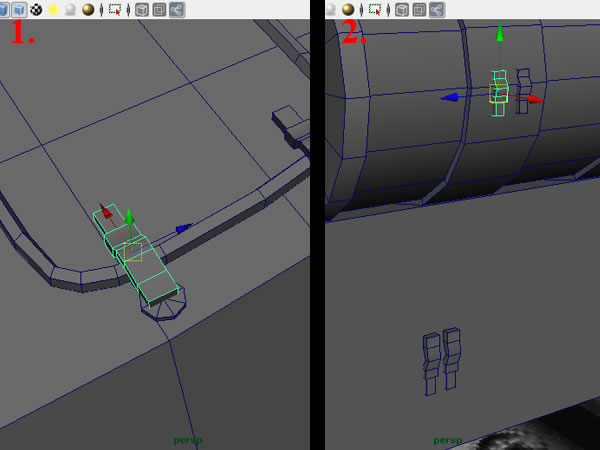Image resolution: width=600 pixels, height=450 pixels.
Task: Collapse handle left of Isolate Select, left viewport
Action: click(101, 10)
